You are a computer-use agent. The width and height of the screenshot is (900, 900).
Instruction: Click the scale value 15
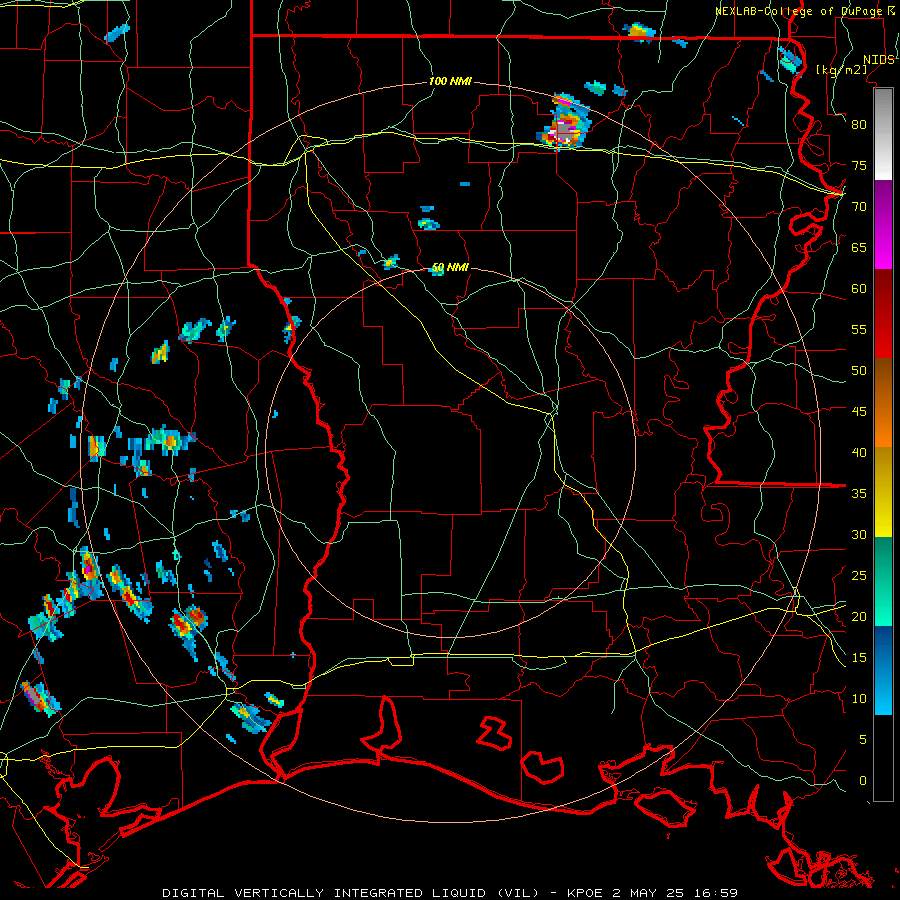click(859, 658)
